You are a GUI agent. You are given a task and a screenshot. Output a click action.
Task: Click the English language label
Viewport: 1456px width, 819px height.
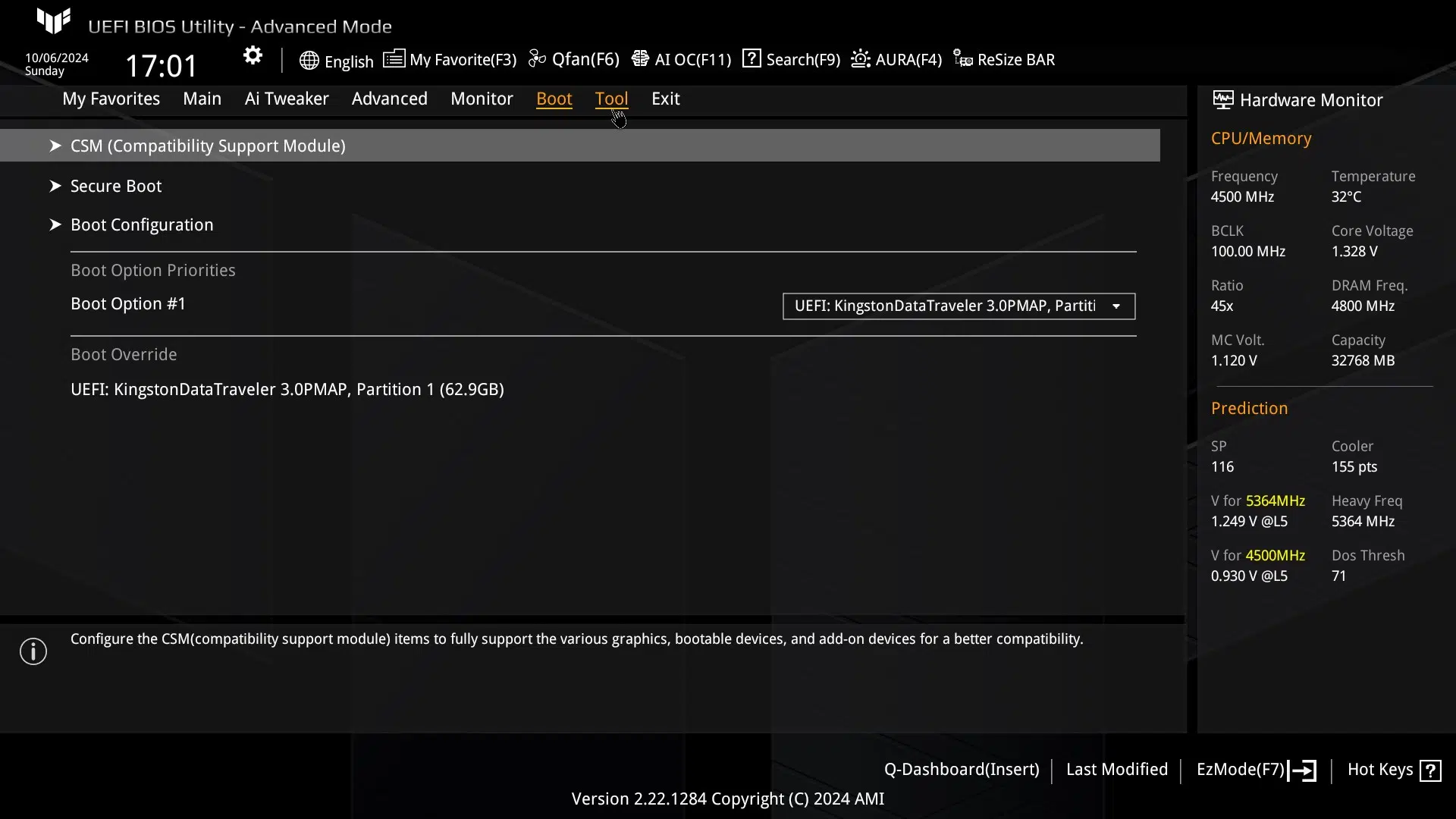349,61
